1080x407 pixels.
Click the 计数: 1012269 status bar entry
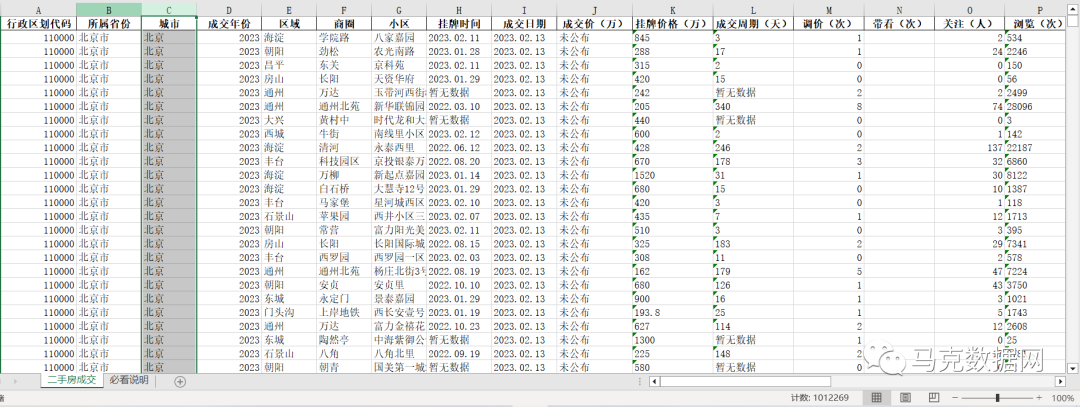click(x=820, y=398)
